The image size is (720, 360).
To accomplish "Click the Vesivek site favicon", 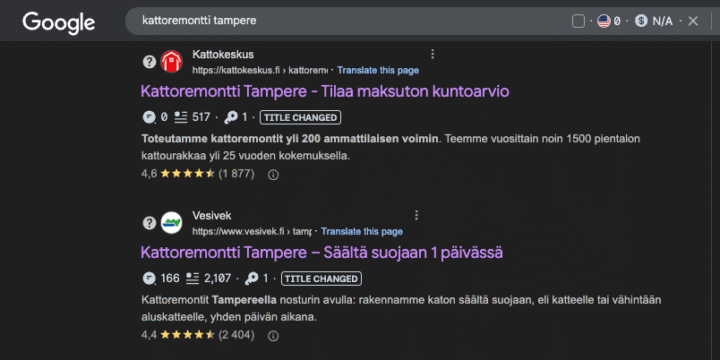I will coord(171,223).
